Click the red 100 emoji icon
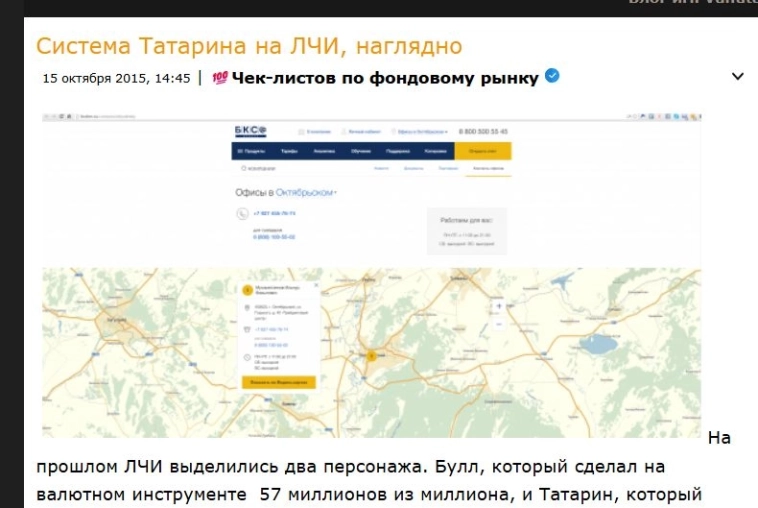This screenshot has width=758, height=508. point(220,78)
